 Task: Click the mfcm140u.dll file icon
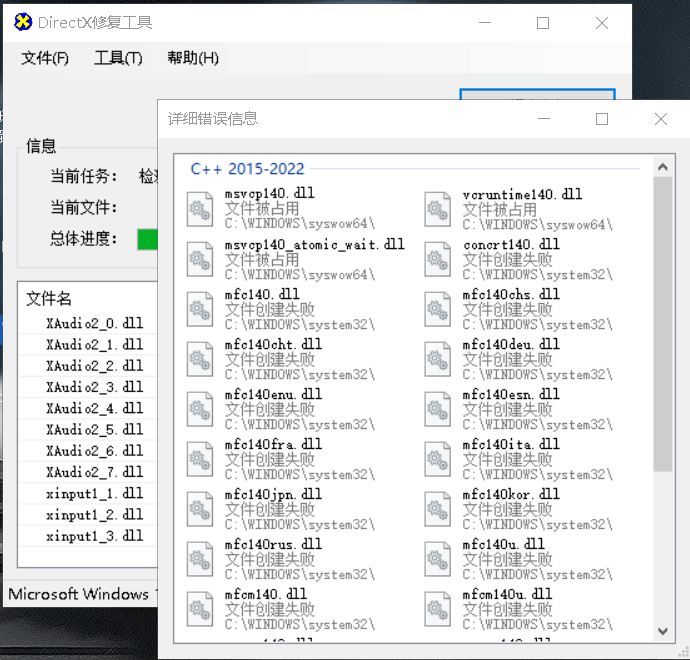437,609
